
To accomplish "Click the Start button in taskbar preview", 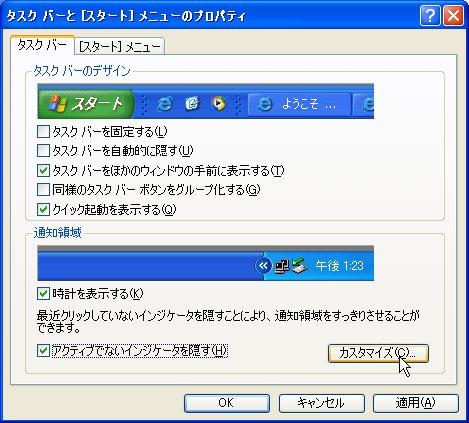I will point(86,104).
